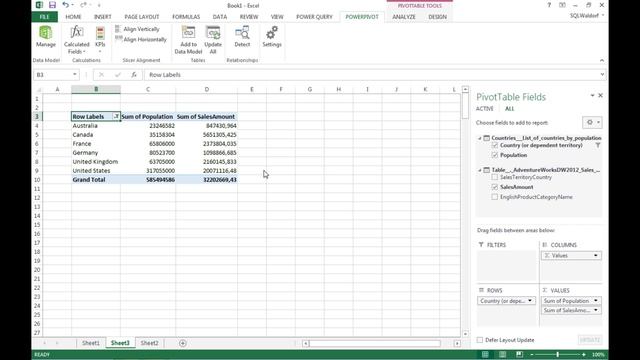Switch to Normal view in the status bar
The height and width of the screenshot is (360, 640).
point(485,354)
